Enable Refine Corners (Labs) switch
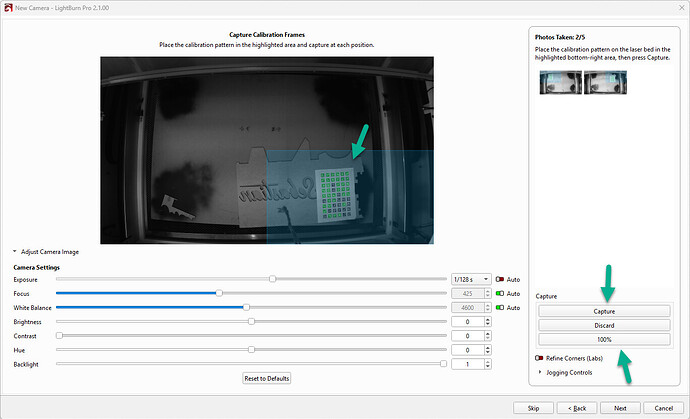 (x=539, y=358)
